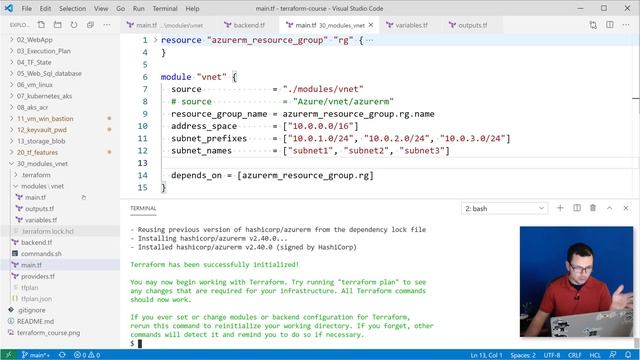Expand the 13_storage_blob folder
The width and height of the screenshot is (640, 360).
click(41, 141)
